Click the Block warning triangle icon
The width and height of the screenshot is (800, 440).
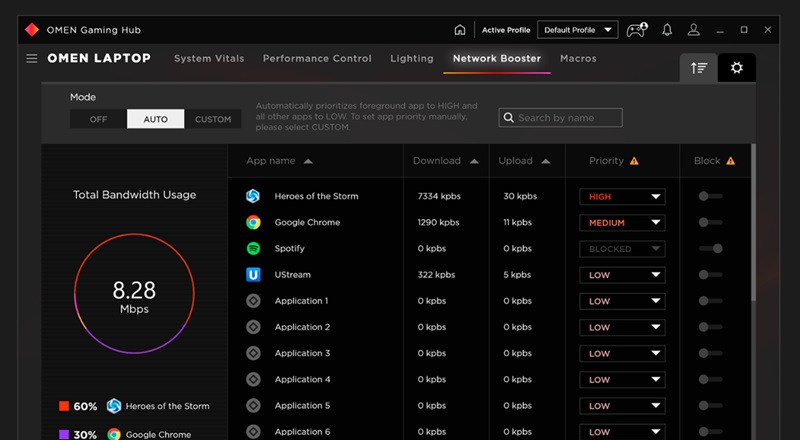click(x=731, y=161)
